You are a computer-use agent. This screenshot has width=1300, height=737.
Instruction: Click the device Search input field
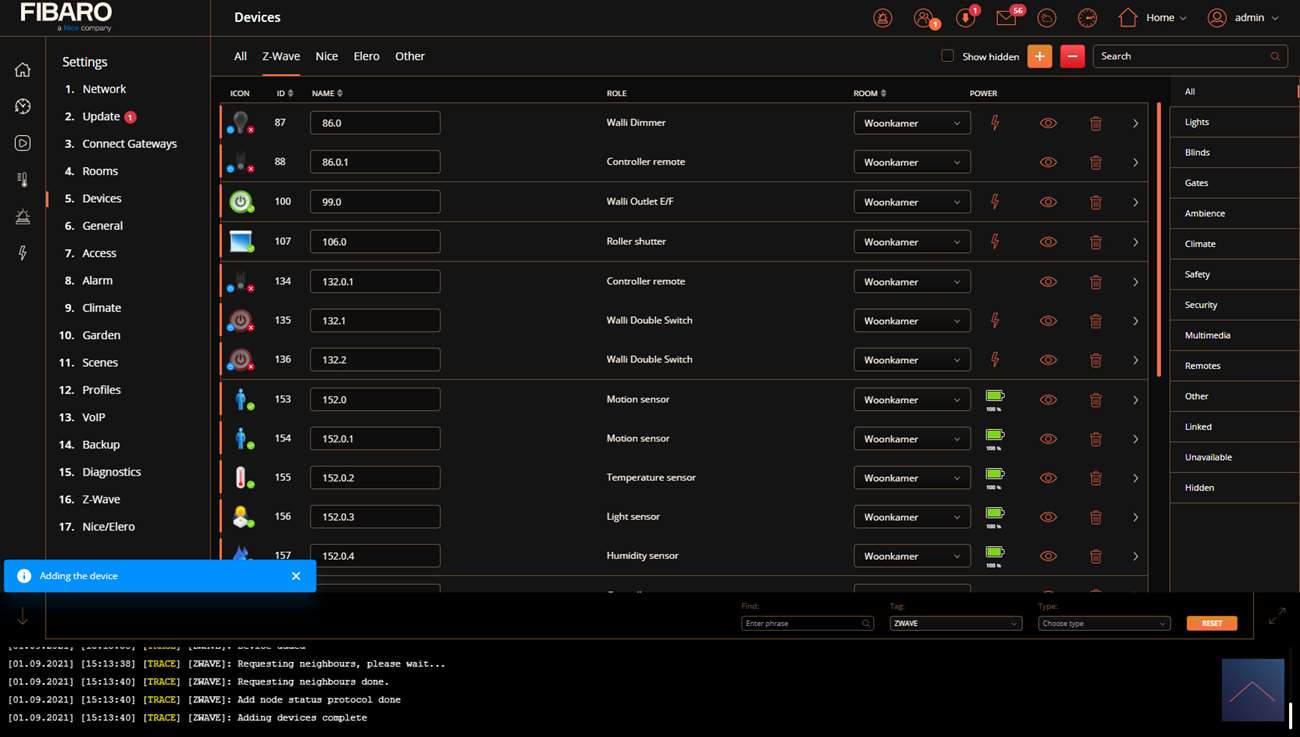click(x=1182, y=57)
